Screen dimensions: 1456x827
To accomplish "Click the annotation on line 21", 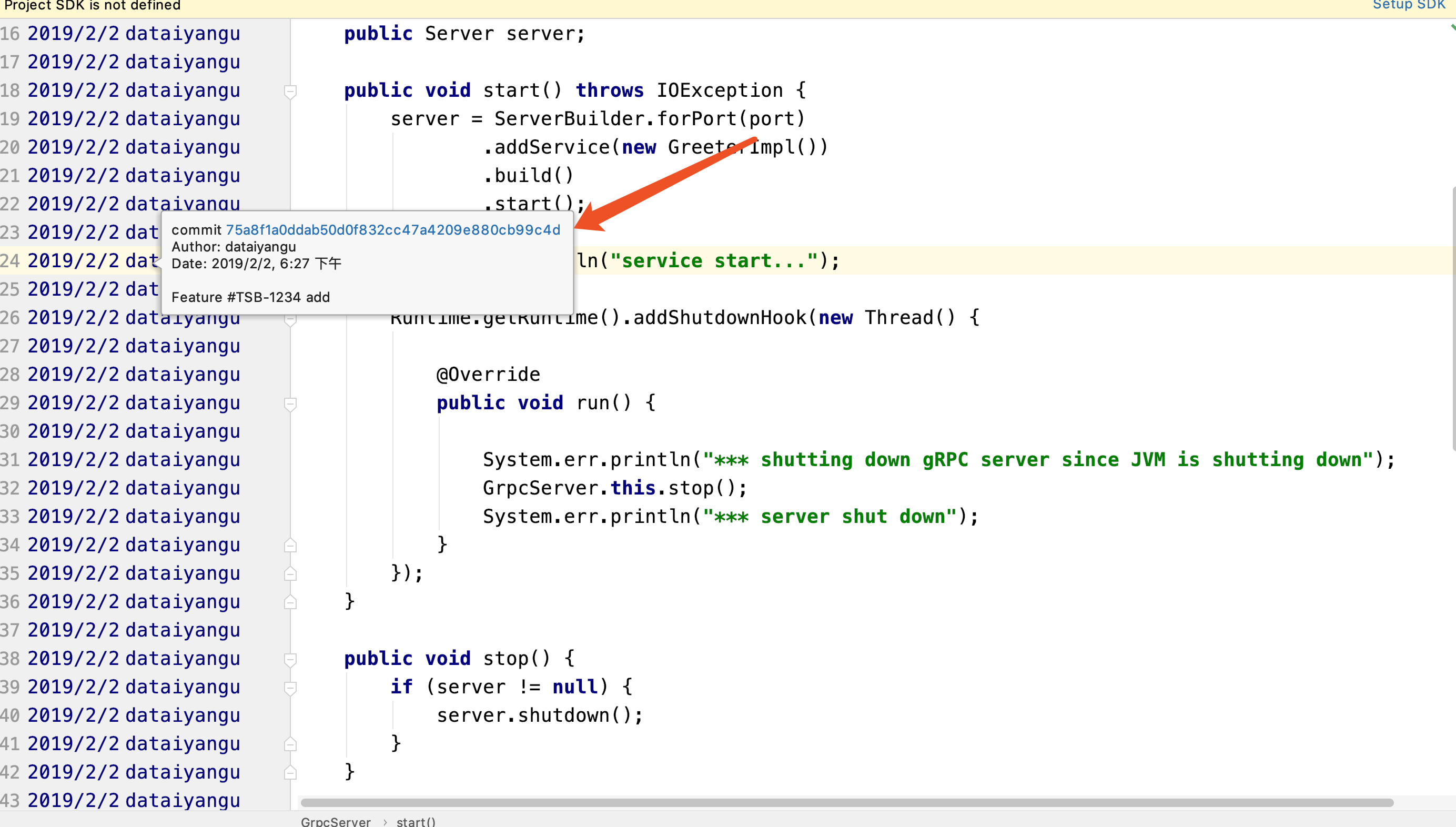I will tap(134, 176).
